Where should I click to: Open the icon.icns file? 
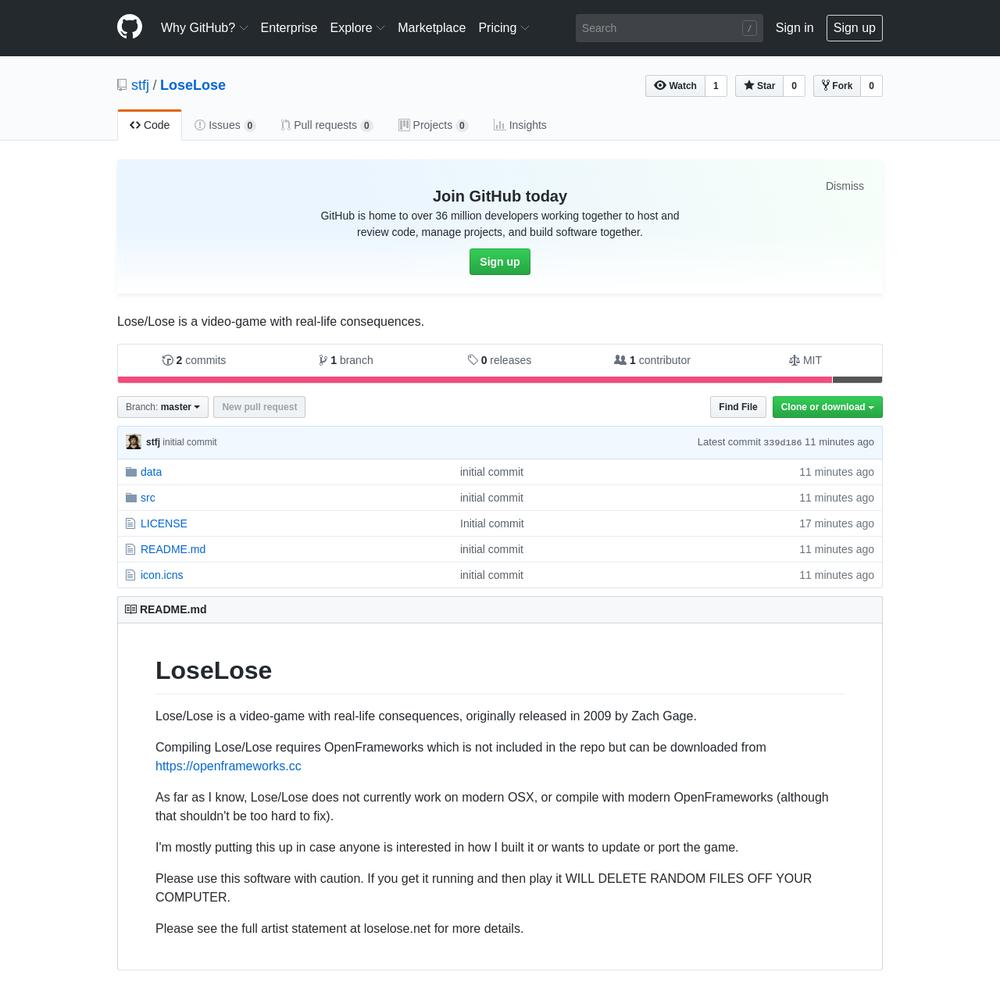161,575
